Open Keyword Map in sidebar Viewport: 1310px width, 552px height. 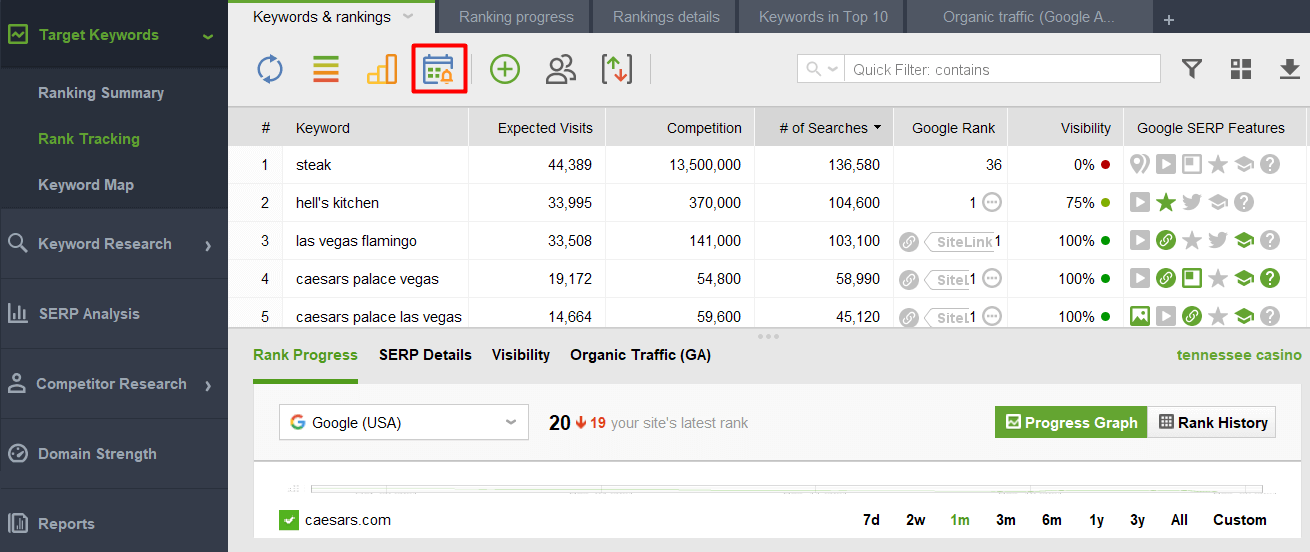86,185
